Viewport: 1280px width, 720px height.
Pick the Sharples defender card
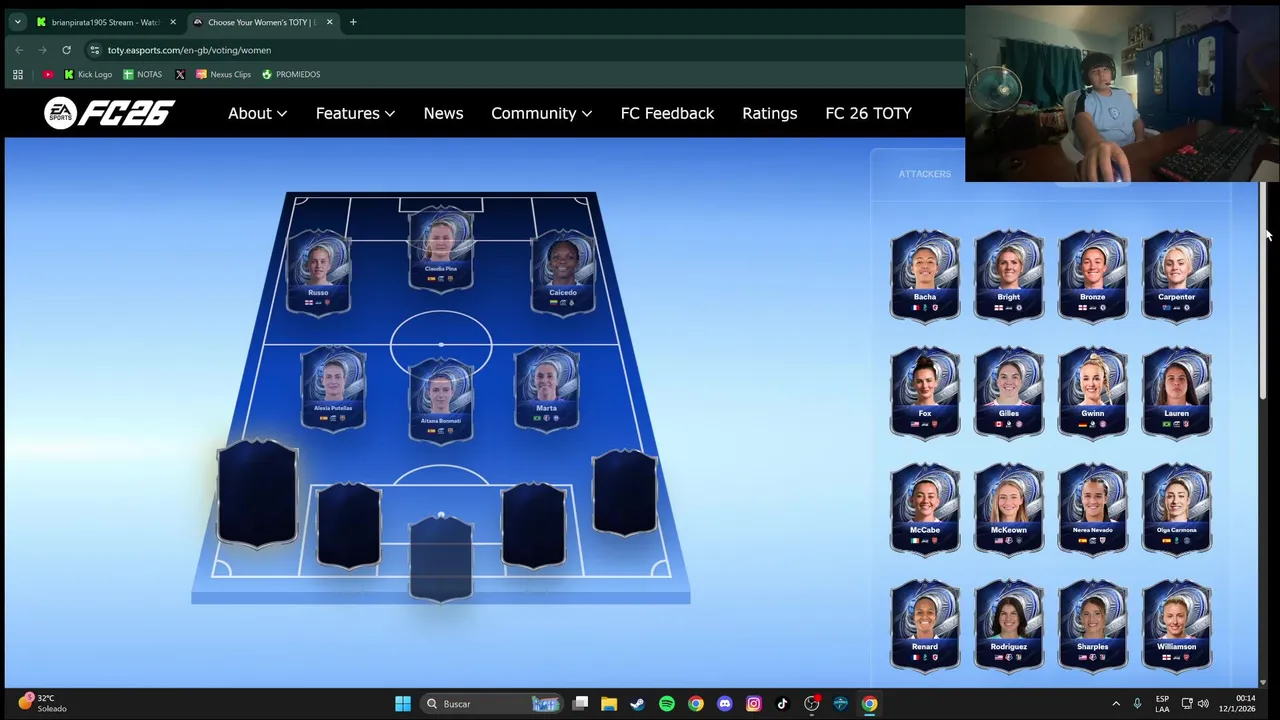tap(1093, 625)
